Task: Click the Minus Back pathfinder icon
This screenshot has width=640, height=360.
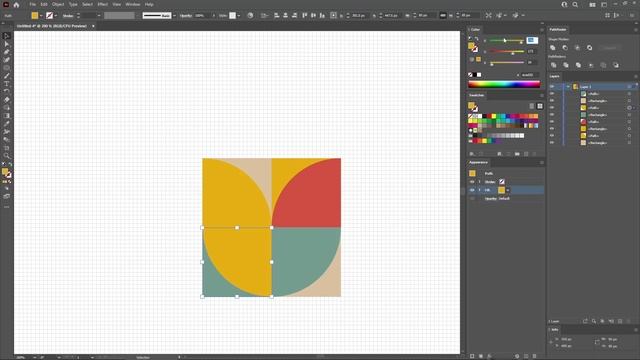Action: [616, 65]
